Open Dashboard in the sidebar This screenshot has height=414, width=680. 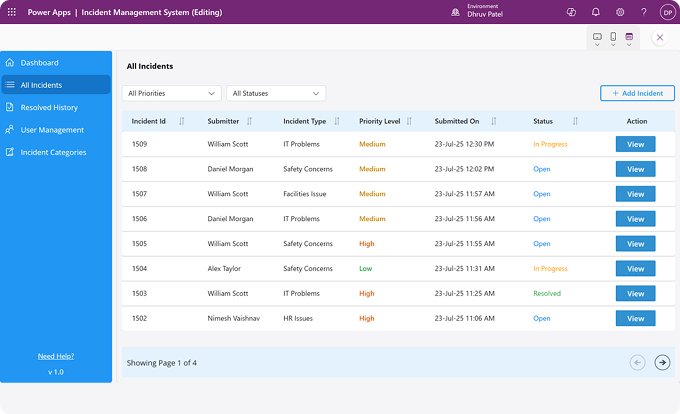39,62
